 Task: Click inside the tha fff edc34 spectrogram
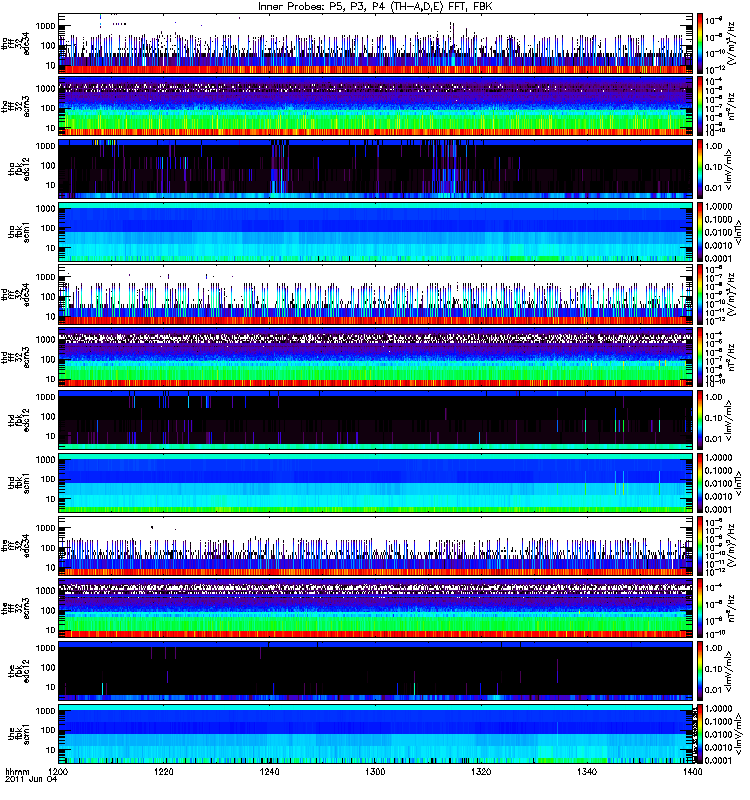coord(376,44)
